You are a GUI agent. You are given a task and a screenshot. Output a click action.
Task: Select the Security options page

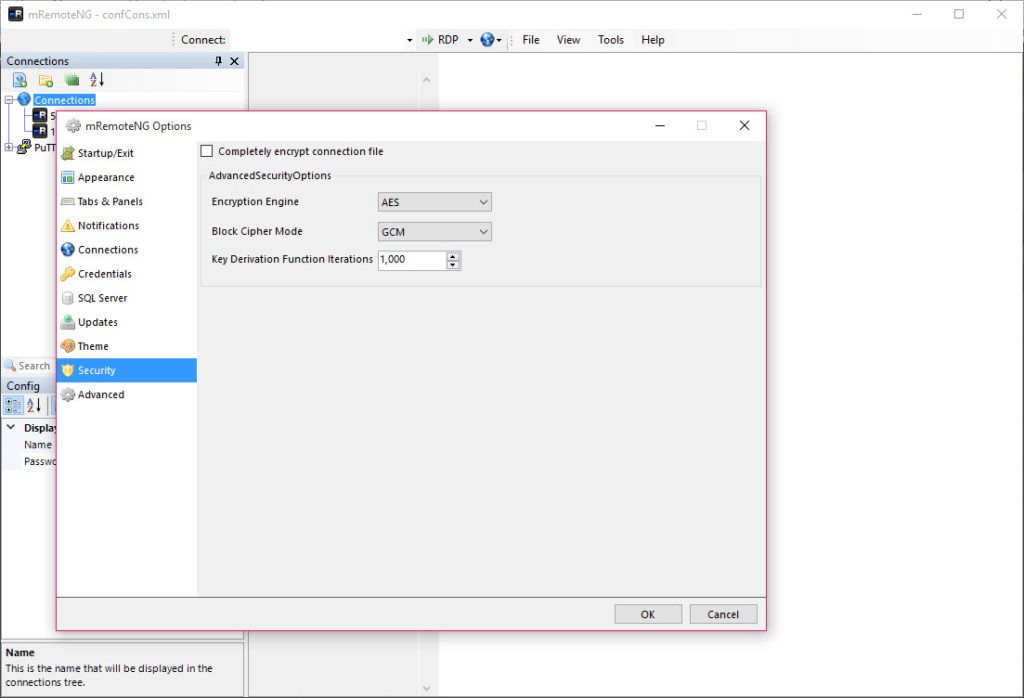coord(127,370)
